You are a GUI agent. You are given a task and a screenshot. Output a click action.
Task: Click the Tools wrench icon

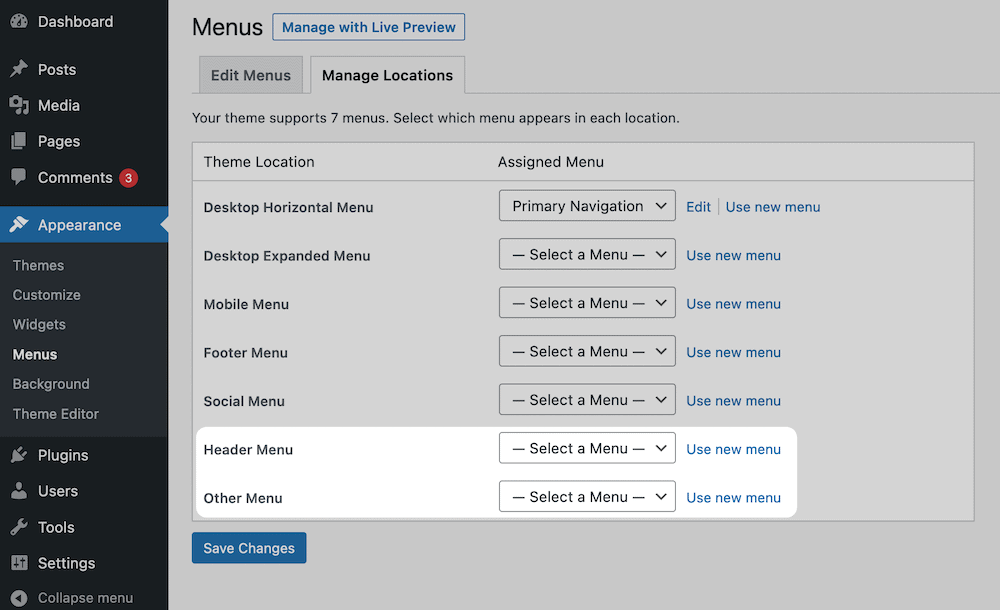(x=19, y=528)
